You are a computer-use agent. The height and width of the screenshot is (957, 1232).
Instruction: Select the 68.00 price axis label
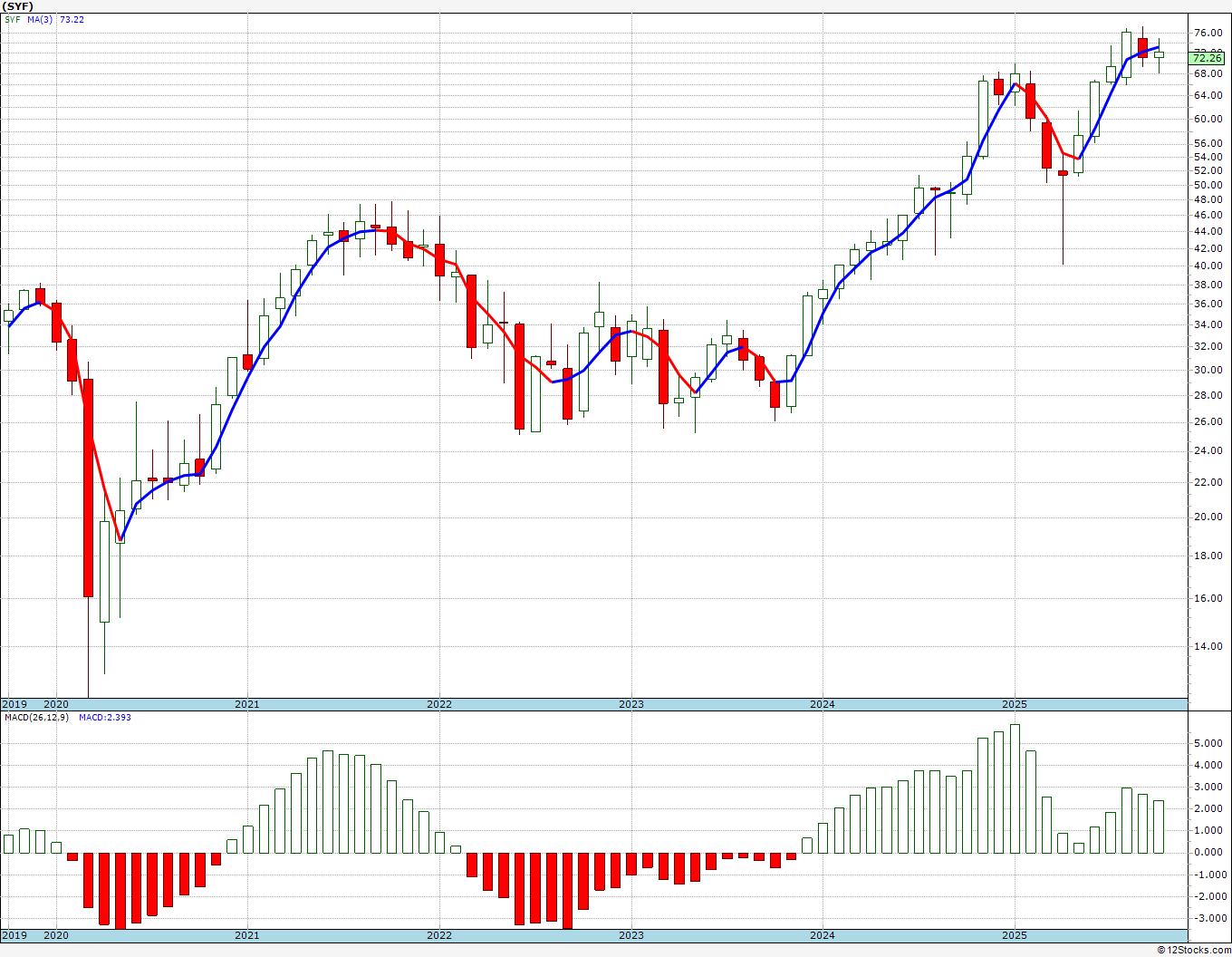click(x=1208, y=73)
